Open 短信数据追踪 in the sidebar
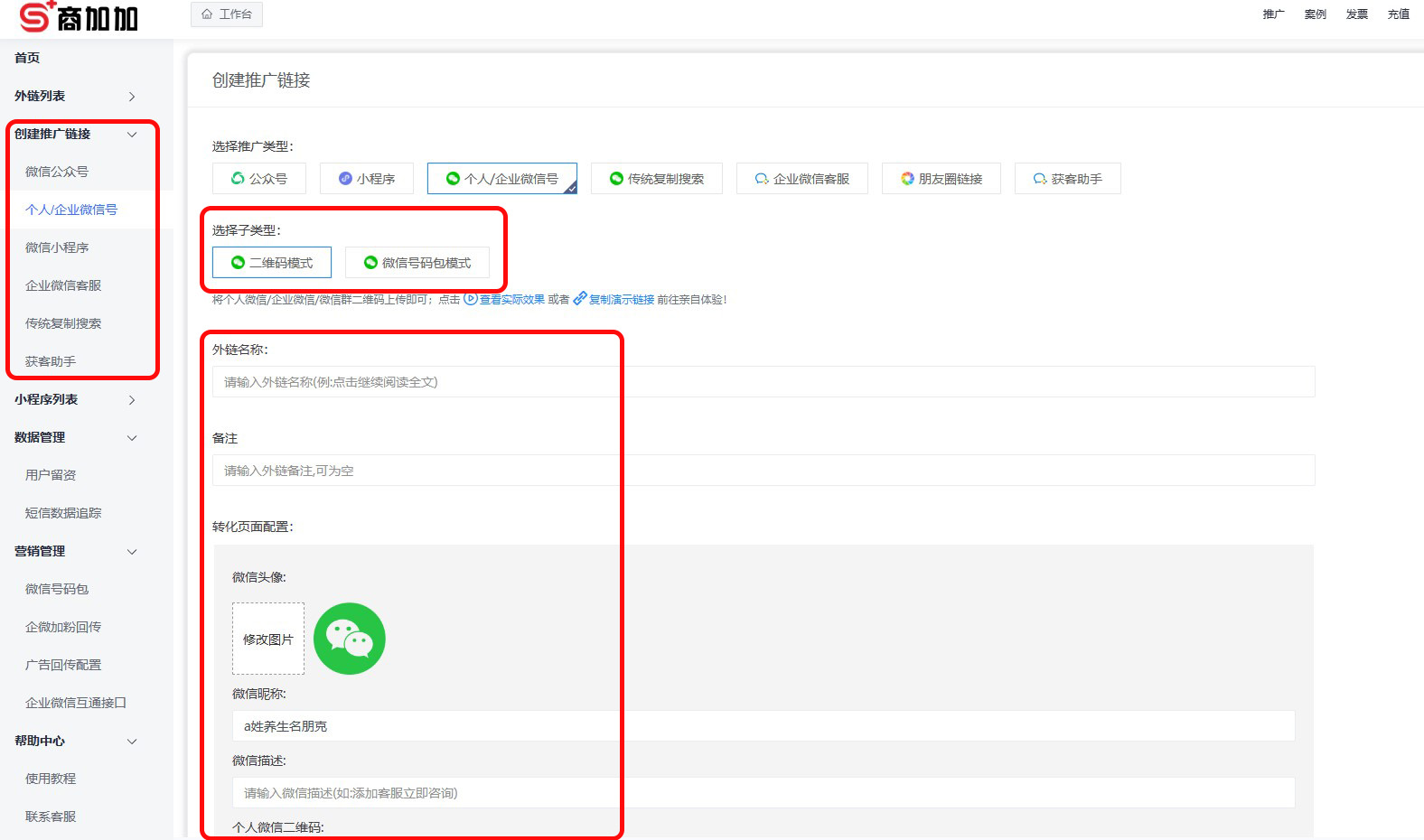This screenshot has height=840, width=1424. click(x=63, y=513)
